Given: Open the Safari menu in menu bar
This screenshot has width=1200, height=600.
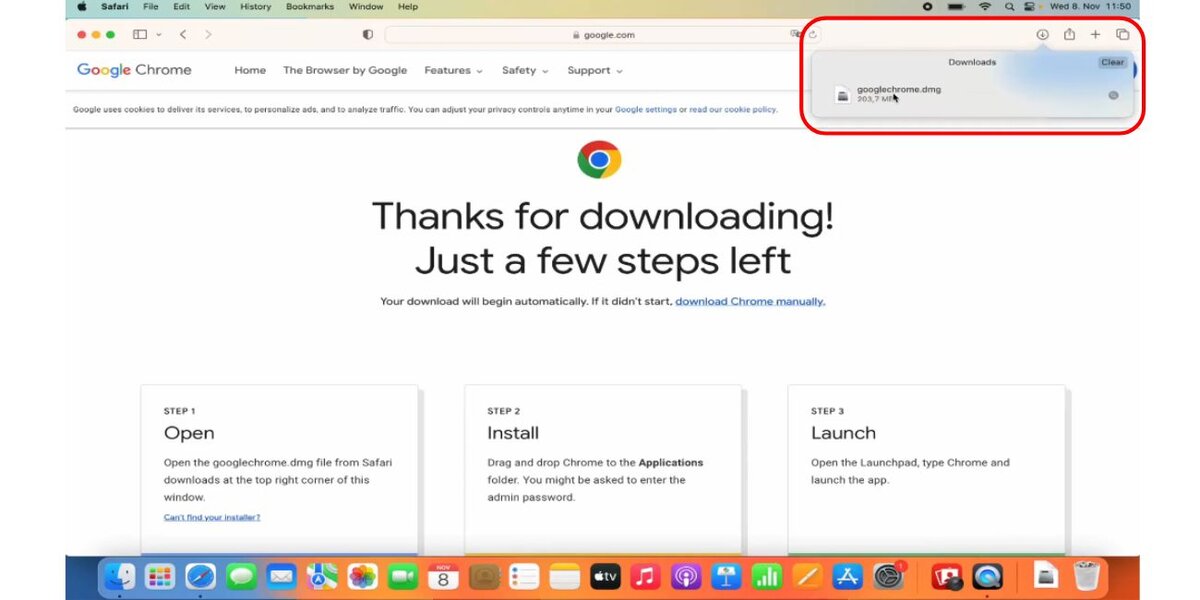Looking at the screenshot, I should click(114, 6).
